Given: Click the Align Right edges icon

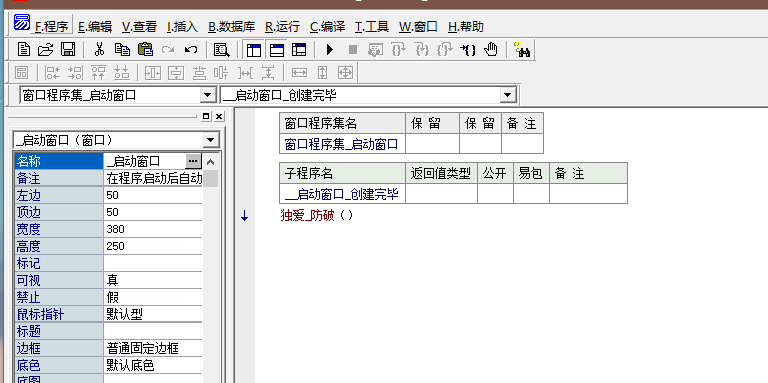Looking at the screenshot, I should 75,73.
